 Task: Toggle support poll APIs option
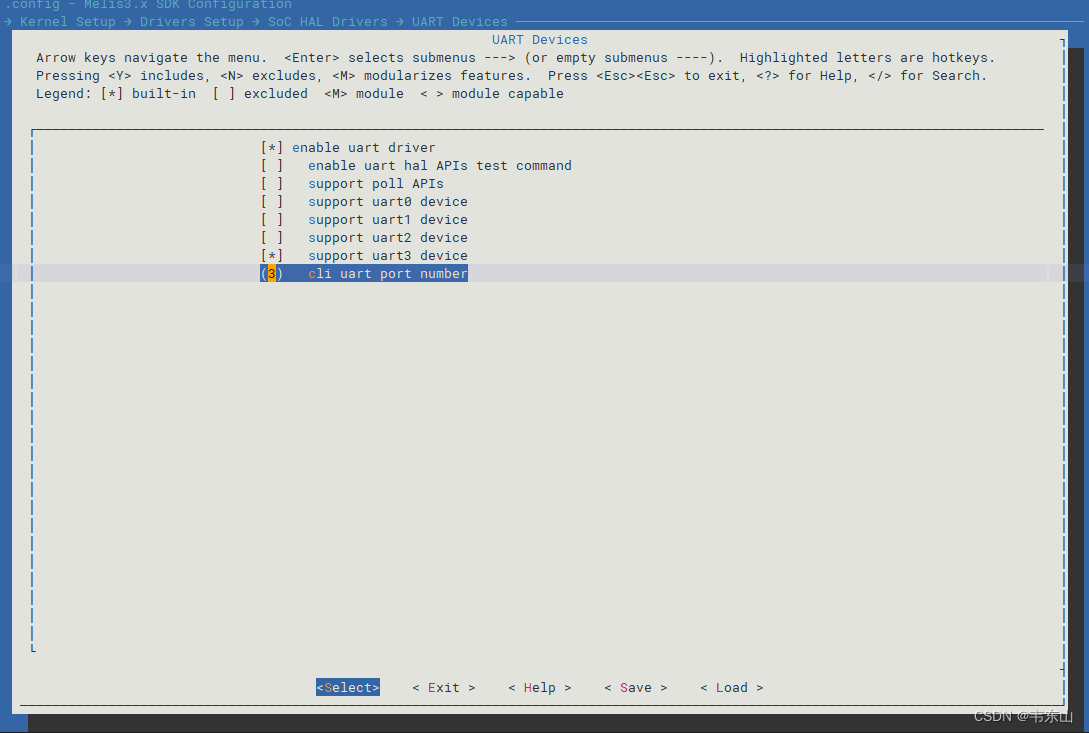[x=272, y=183]
